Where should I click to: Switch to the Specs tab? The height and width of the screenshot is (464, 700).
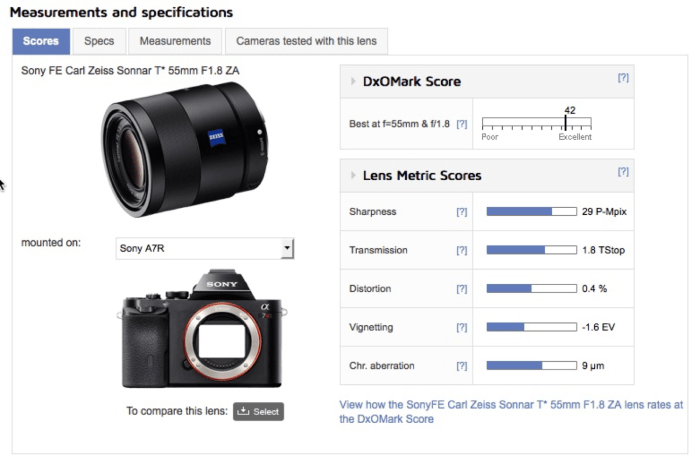(99, 41)
